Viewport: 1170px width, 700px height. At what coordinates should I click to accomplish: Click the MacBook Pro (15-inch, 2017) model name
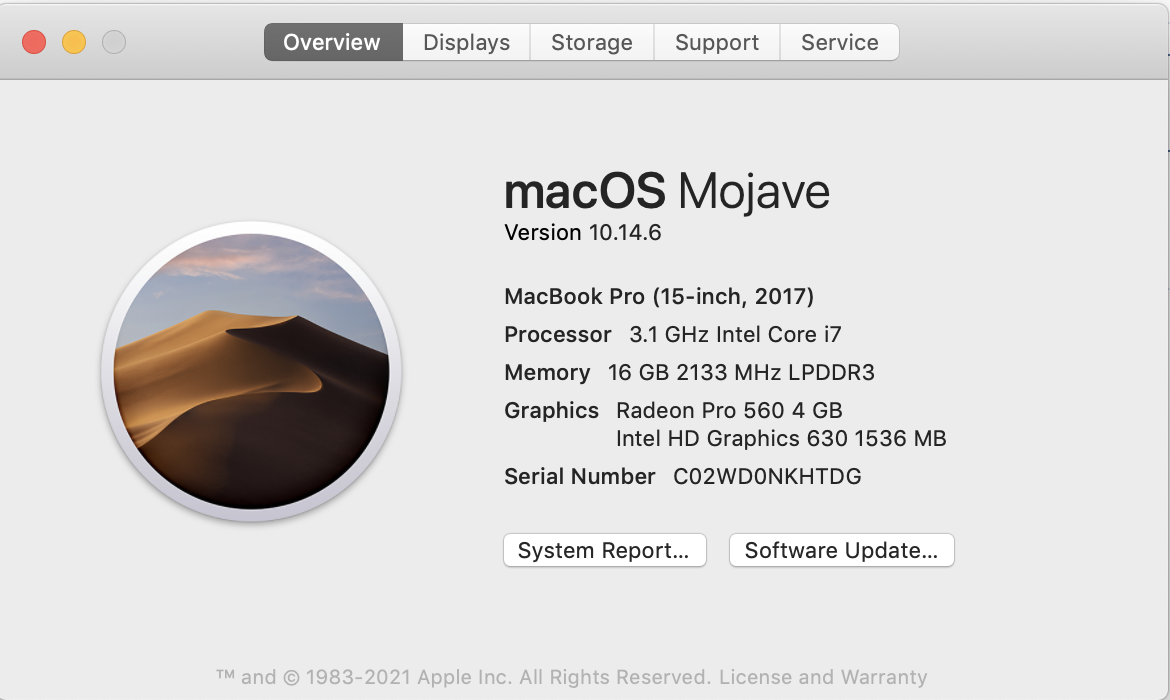coord(659,296)
